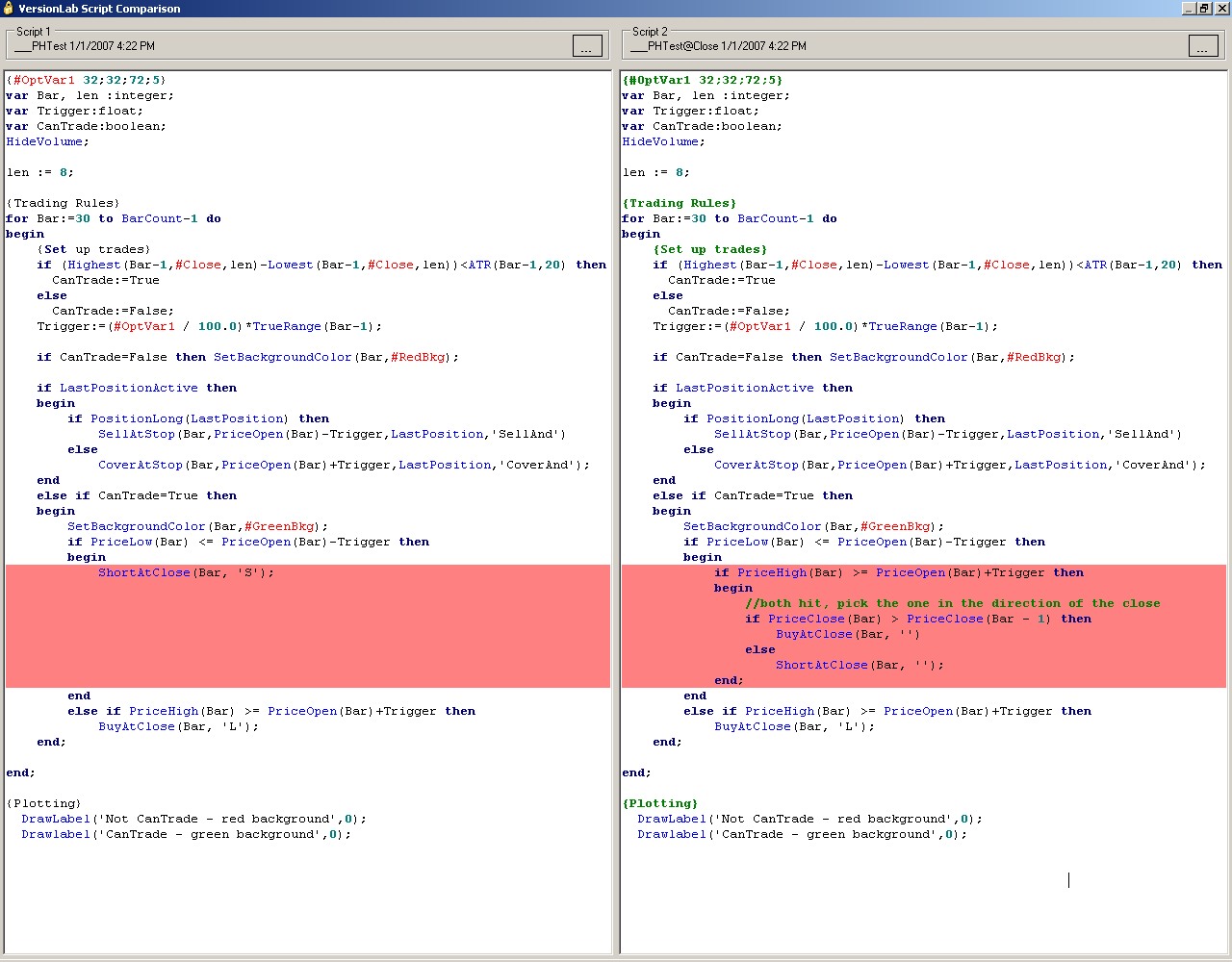1232x962 pixels.
Task: Minimize the Script Comparison window
Action: (1188, 9)
